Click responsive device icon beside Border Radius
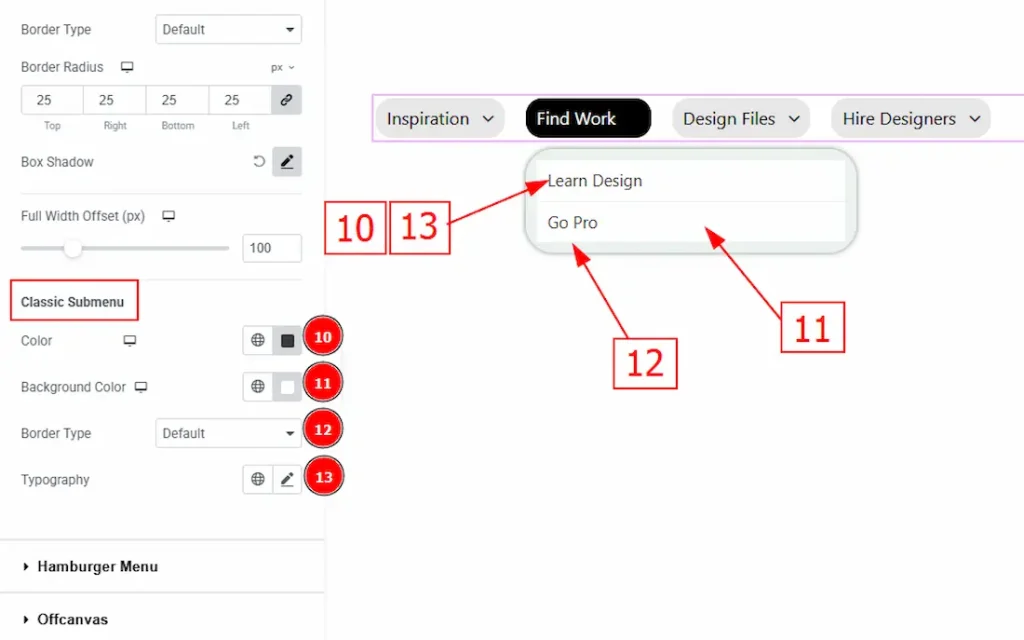Screen dimensions: 1024x640 [127, 67]
